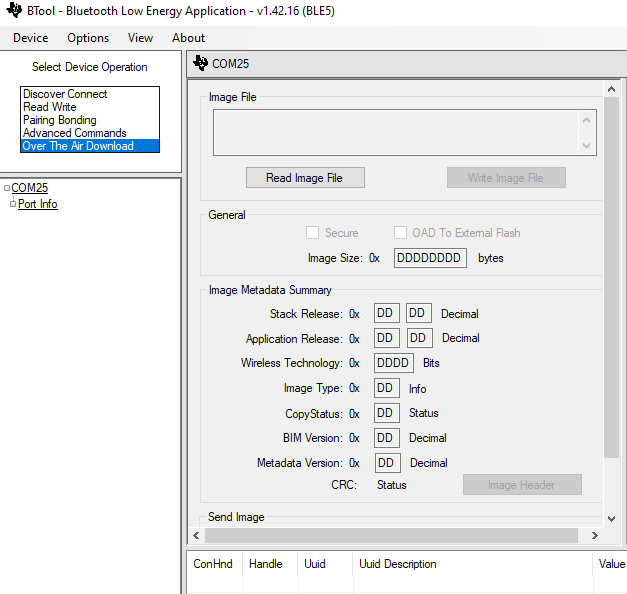Click the Uuid column header
This screenshot has height=594, width=627.
click(x=325, y=564)
